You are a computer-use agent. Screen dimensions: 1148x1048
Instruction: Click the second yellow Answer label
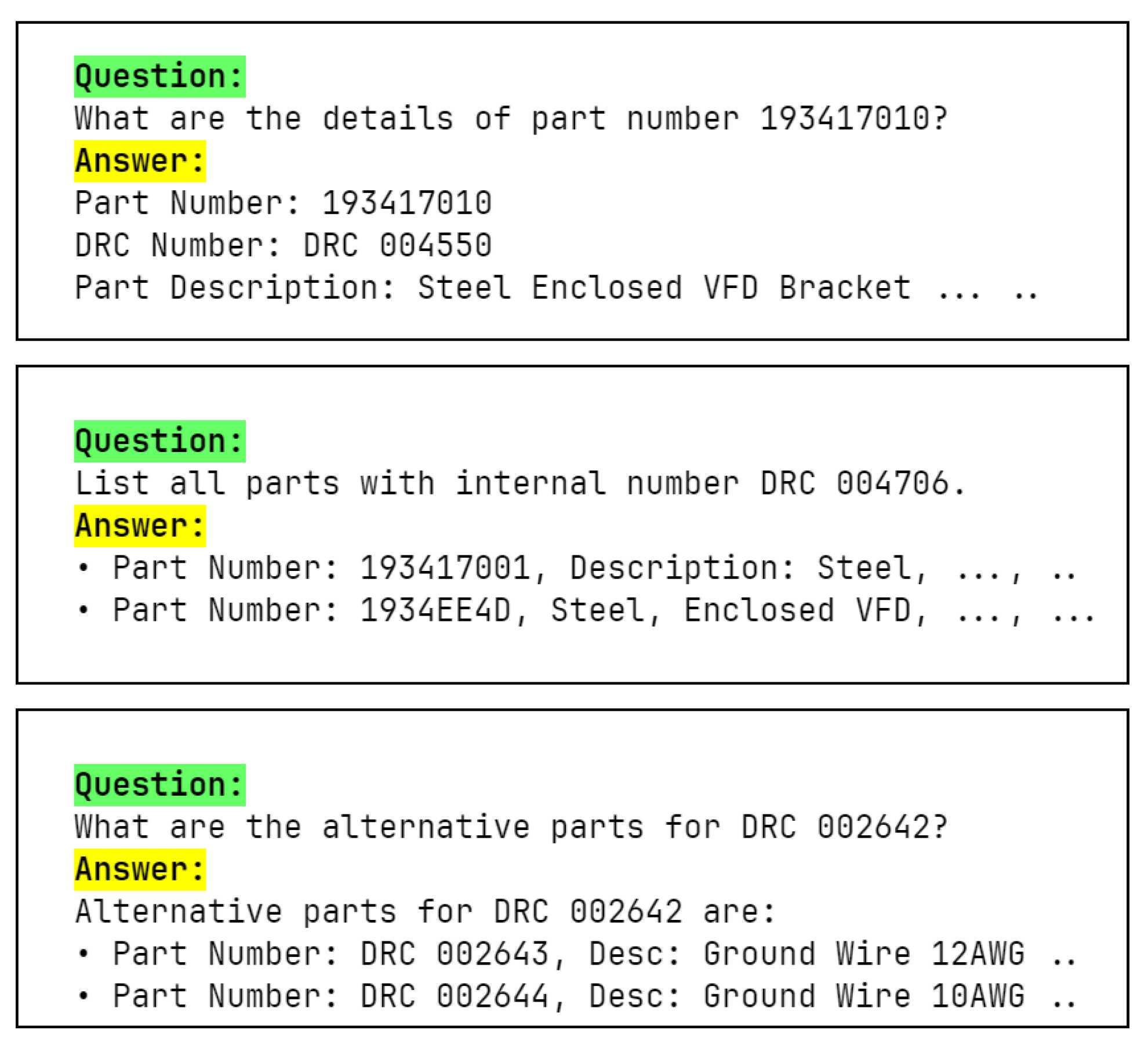140,526
